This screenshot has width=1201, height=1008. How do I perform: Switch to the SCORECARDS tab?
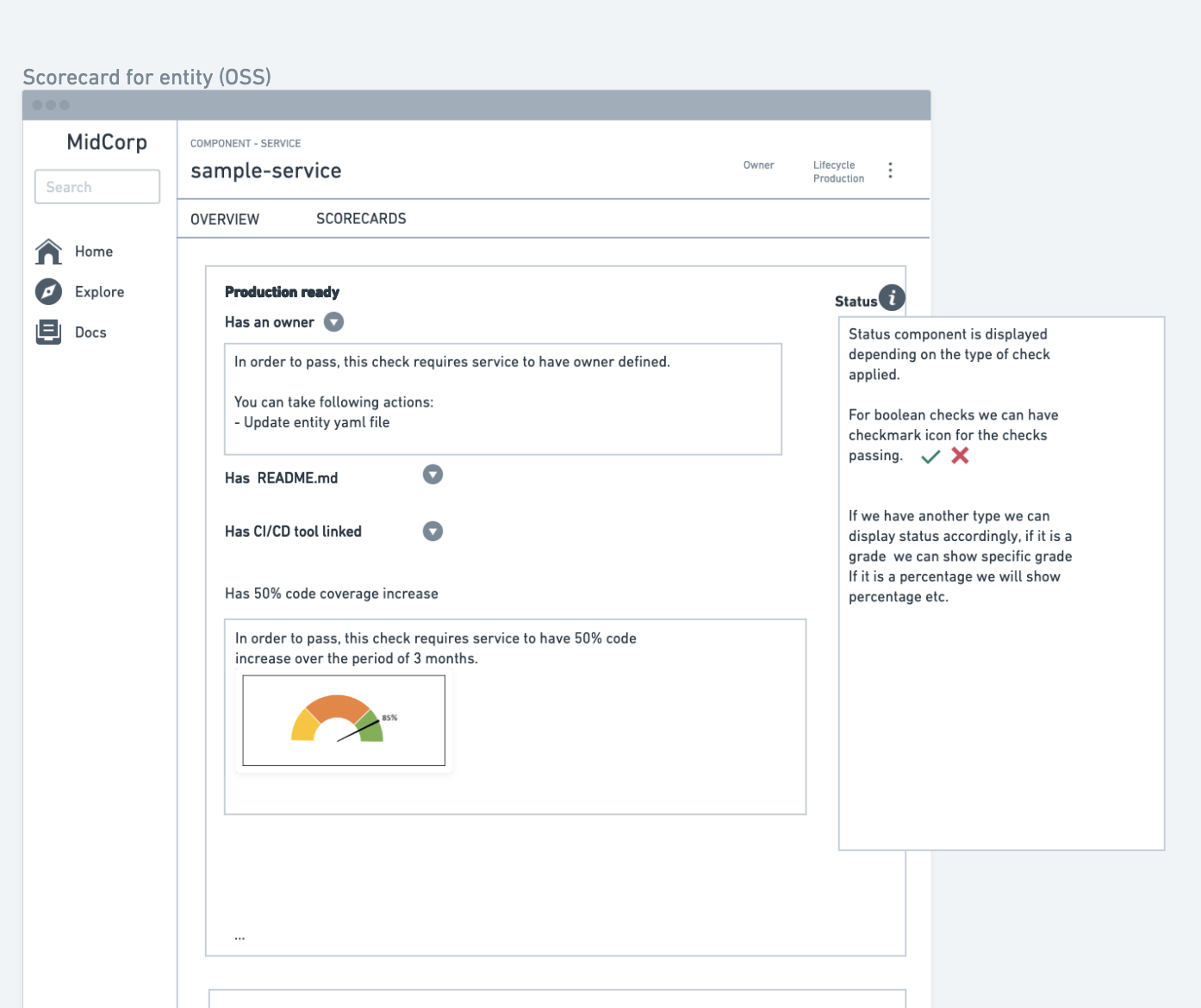(361, 219)
